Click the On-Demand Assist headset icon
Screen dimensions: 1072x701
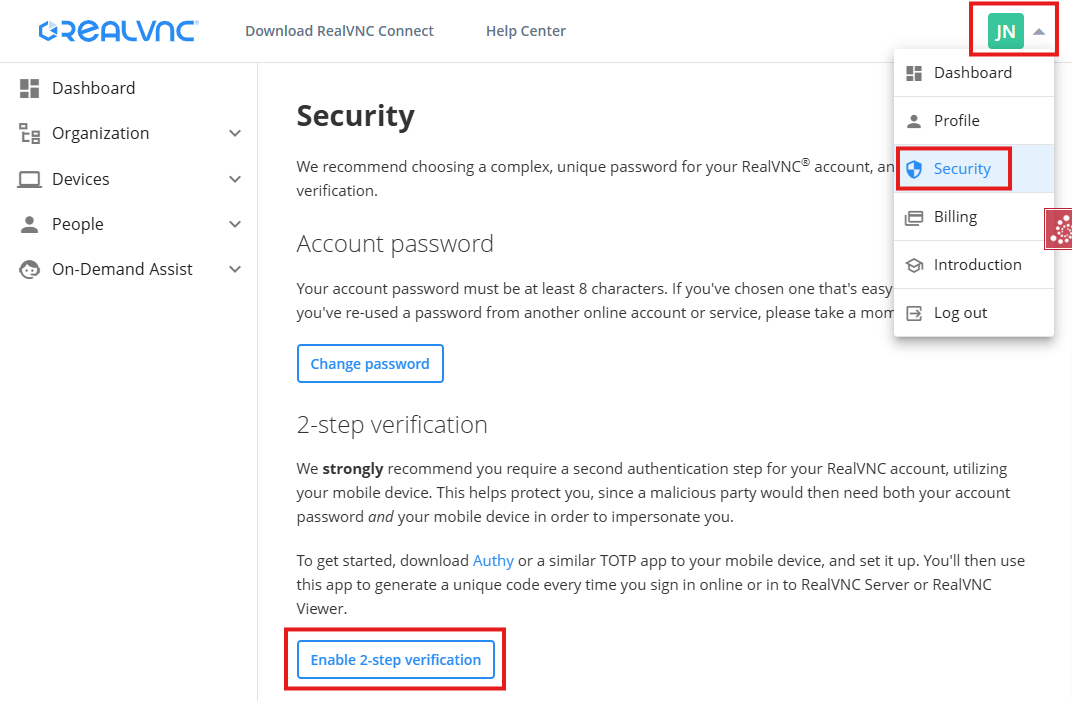(29, 270)
